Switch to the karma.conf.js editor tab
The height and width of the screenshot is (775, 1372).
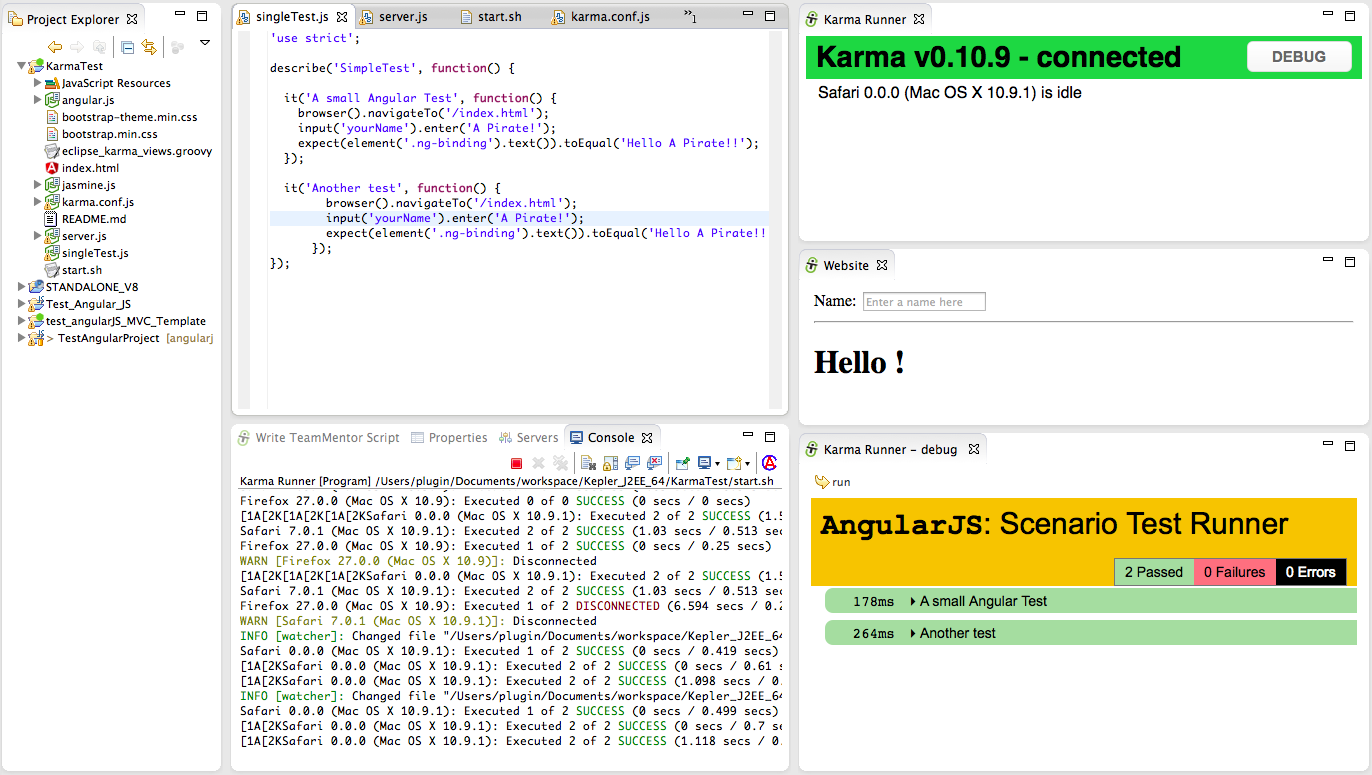(601, 17)
